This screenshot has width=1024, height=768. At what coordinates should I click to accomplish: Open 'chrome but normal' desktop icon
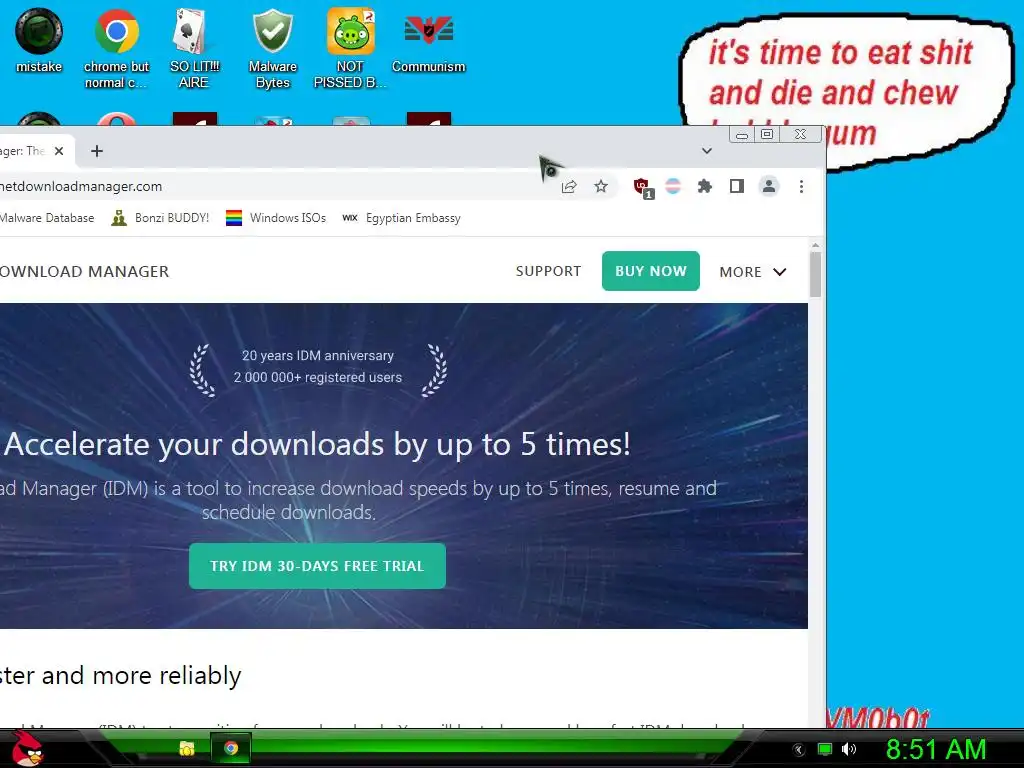[116, 48]
